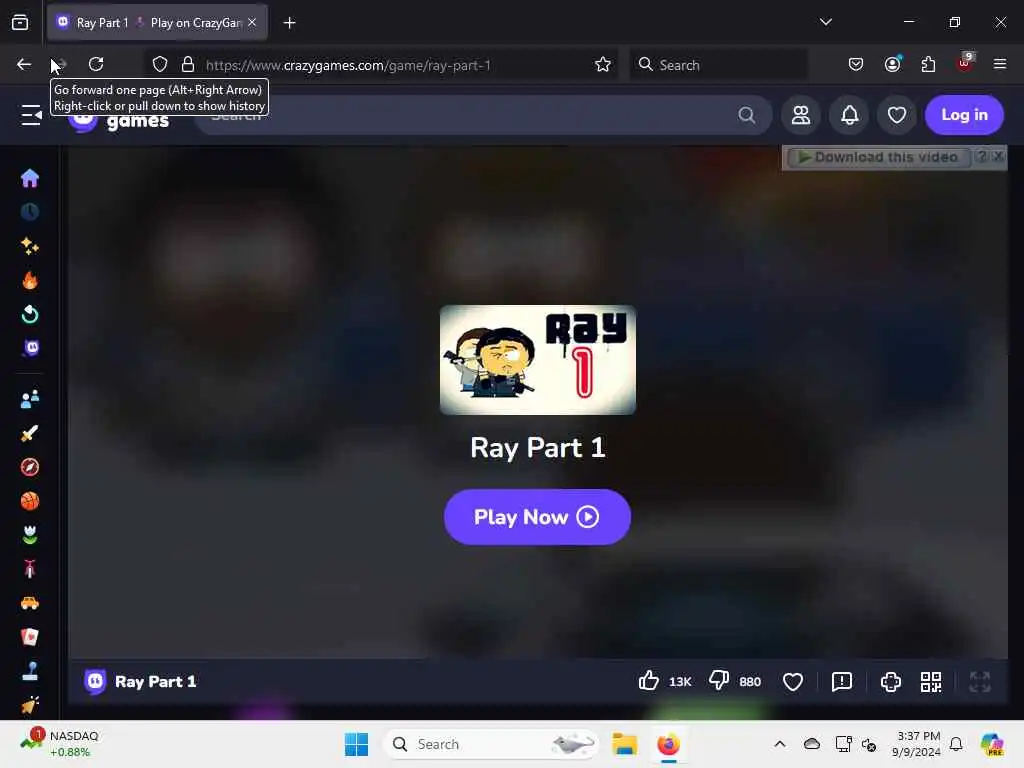Screen dimensions: 1024x768
Task: Like the game with thumbs up
Action: coord(648,681)
